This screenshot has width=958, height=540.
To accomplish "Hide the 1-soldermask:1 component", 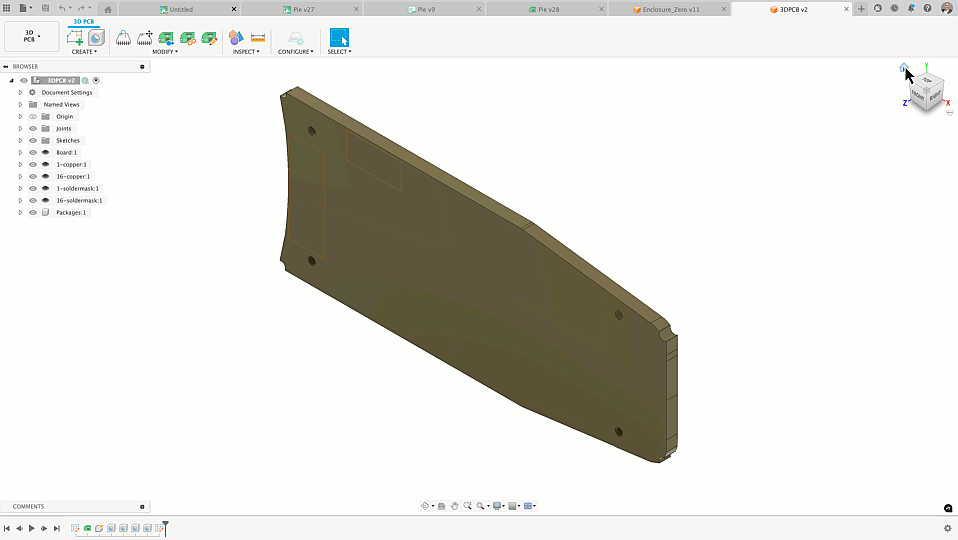I will (33, 188).
